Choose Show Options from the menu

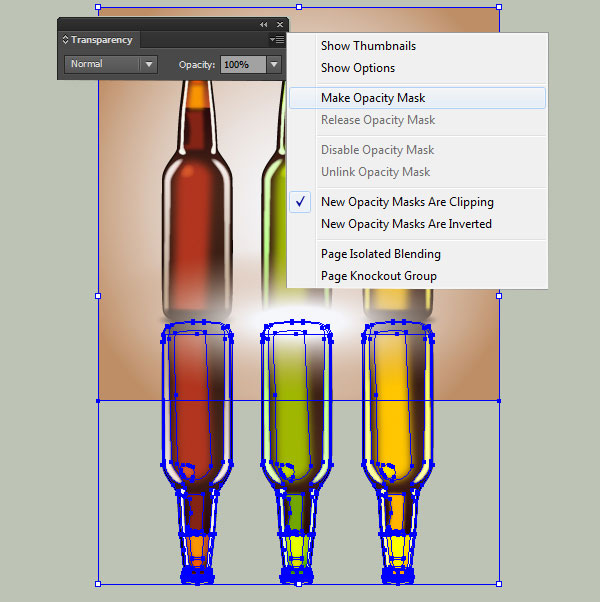point(358,68)
